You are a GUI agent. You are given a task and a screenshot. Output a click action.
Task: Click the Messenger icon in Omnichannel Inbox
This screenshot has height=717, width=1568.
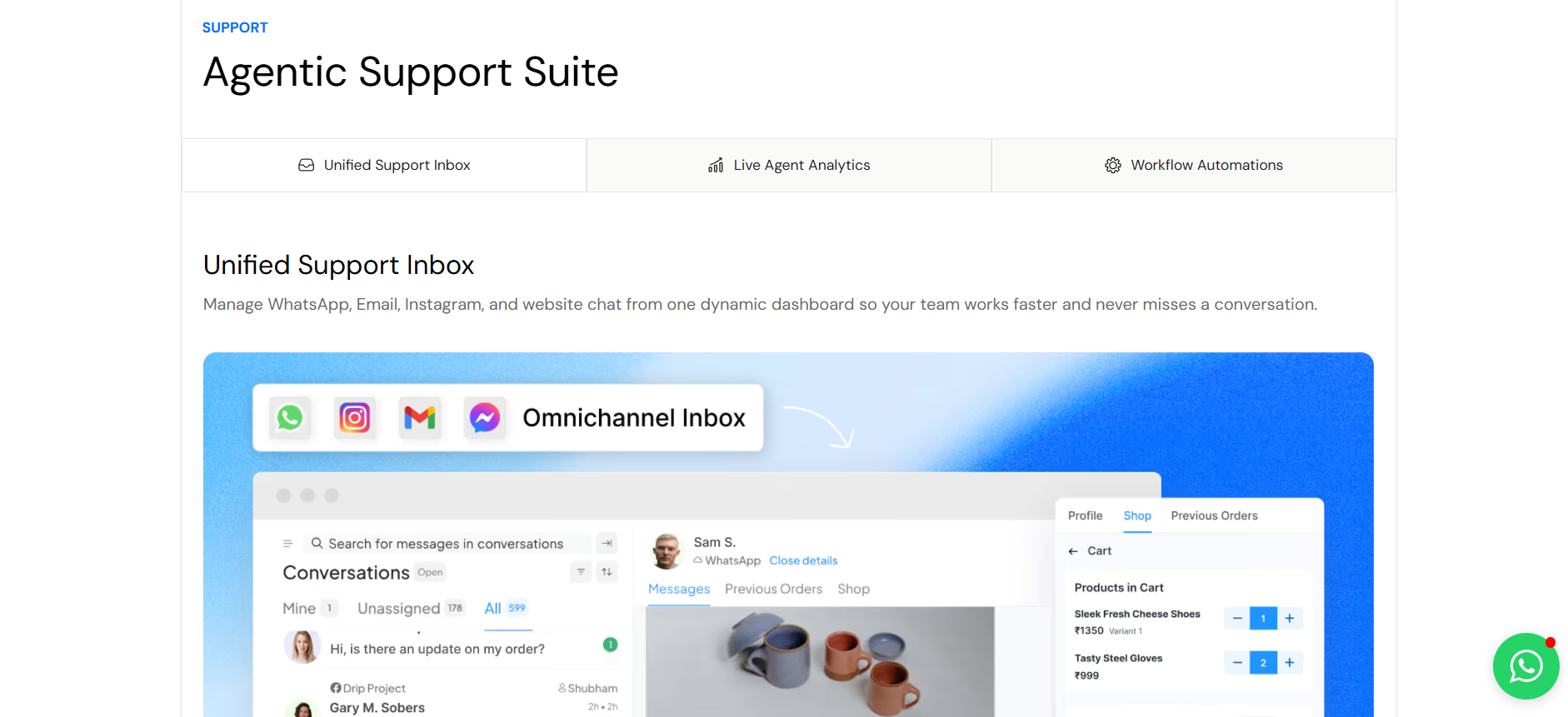click(x=485, y=417)
